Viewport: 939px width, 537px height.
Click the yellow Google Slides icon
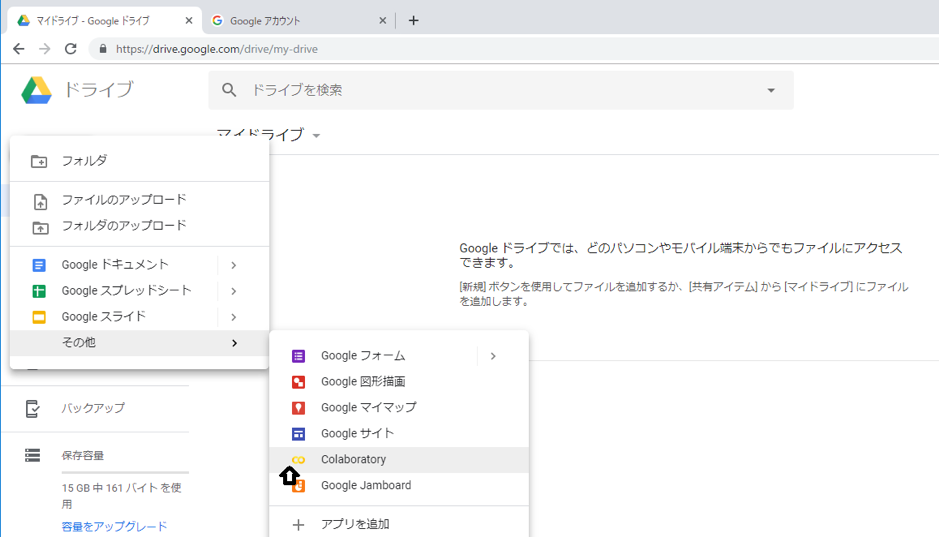[39, 317]
